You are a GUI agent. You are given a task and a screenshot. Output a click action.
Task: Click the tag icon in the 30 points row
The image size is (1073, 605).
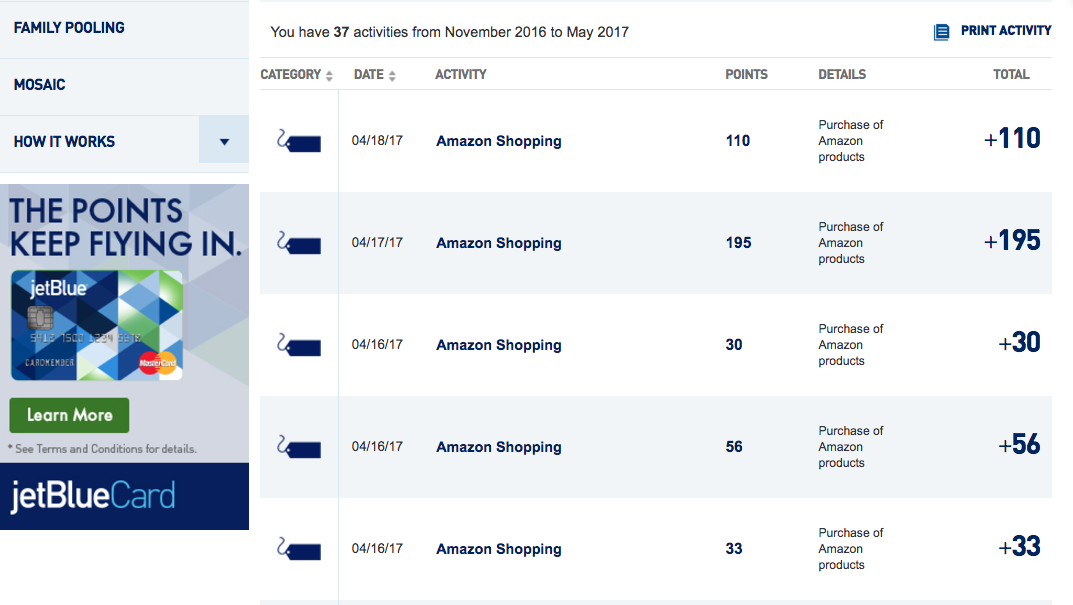click(299, 345)
